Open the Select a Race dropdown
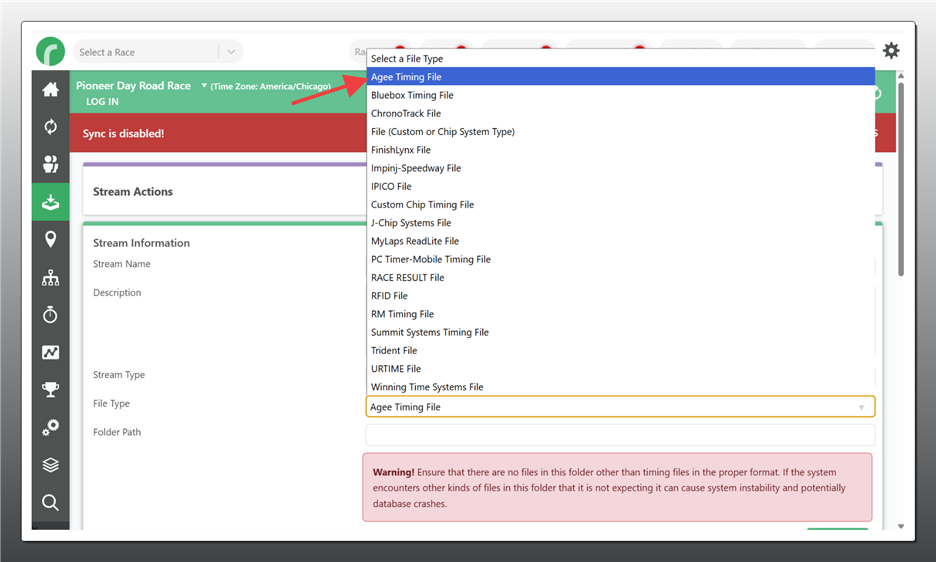Image resolution: width=936 pixels, height=562 pixels. 158,52
